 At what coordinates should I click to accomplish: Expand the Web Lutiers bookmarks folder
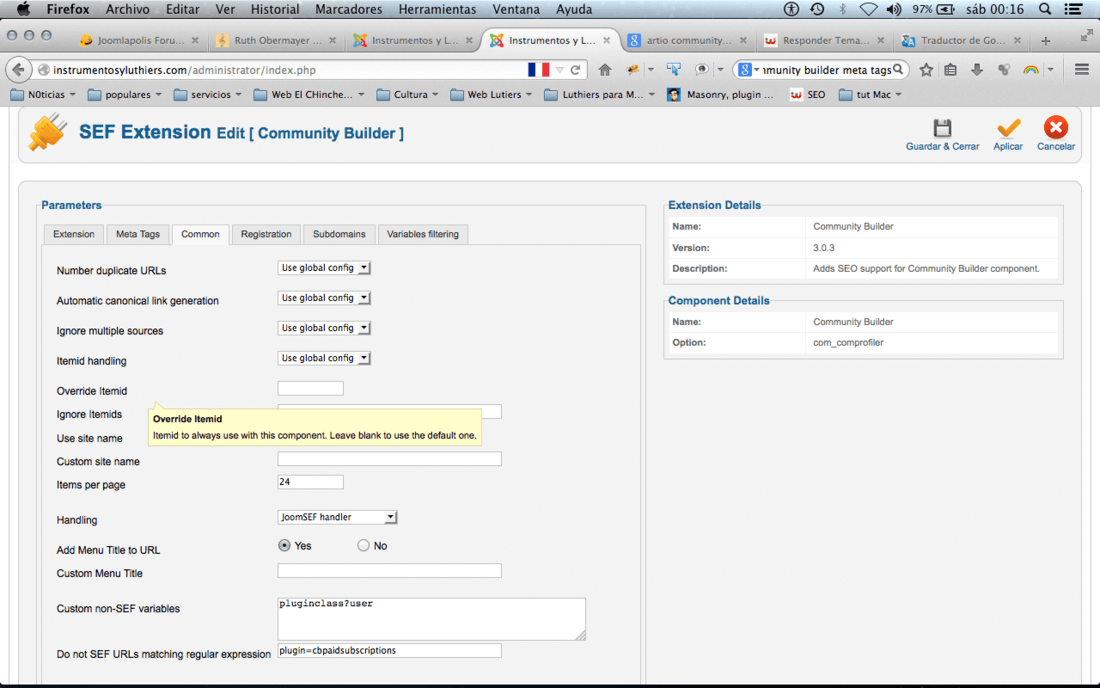click(x=491, y=95)
